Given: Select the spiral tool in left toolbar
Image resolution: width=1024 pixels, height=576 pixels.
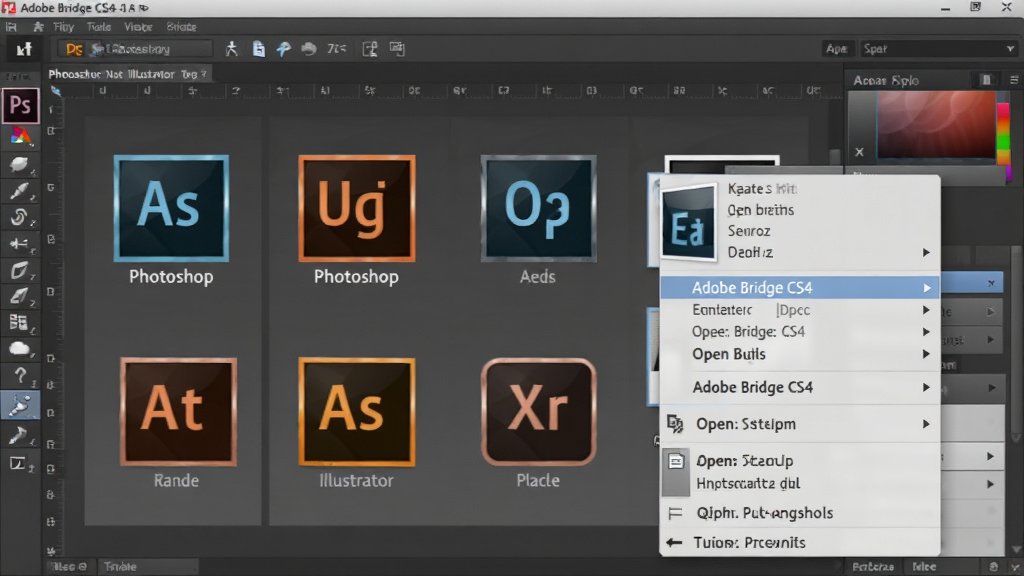Looking at the screenshot, I should click(19, 217).
